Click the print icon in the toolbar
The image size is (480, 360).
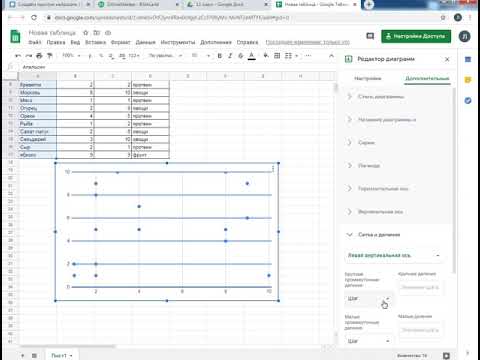click(39, 56)
